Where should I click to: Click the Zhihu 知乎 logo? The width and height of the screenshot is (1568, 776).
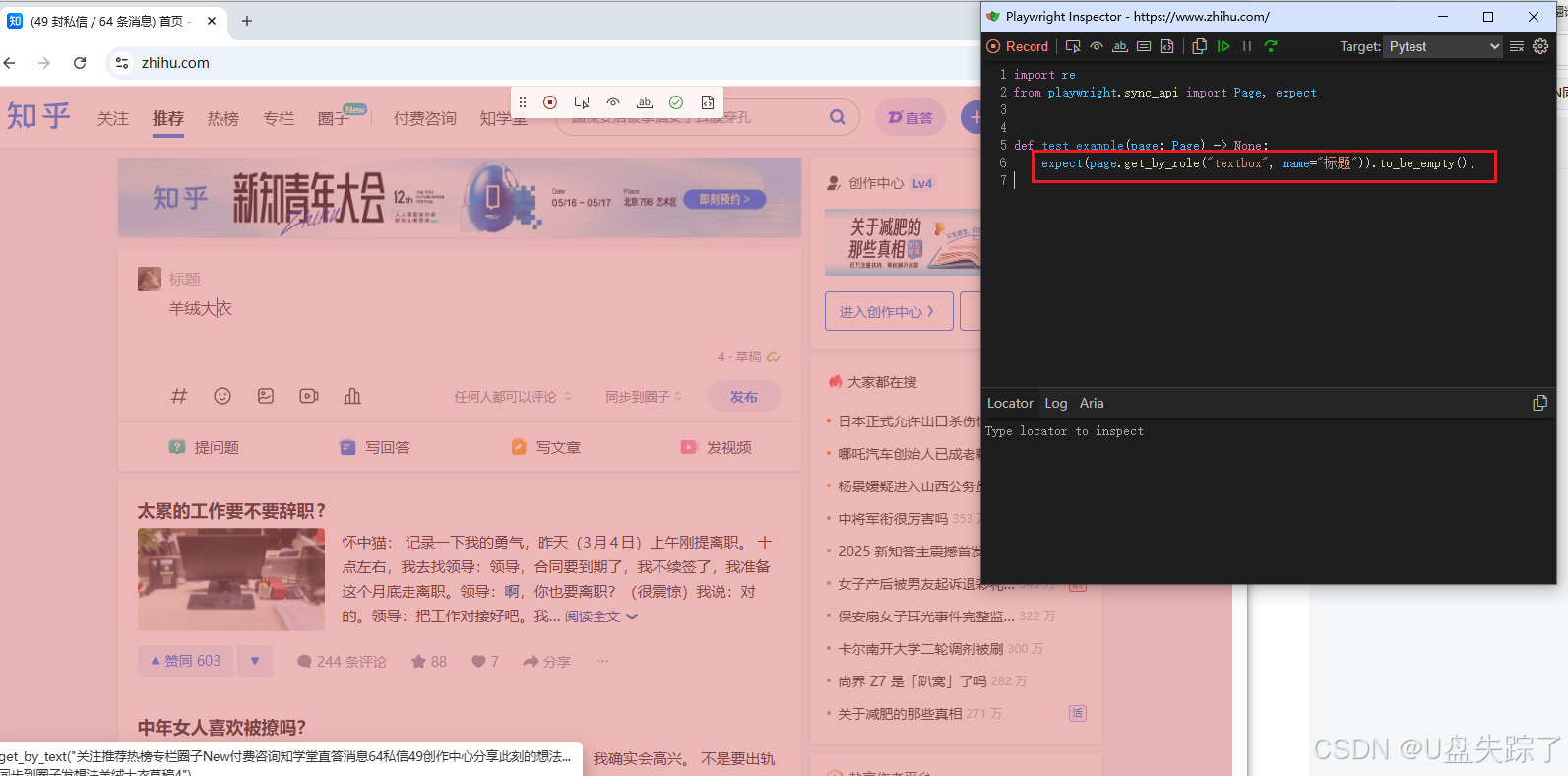38,116
